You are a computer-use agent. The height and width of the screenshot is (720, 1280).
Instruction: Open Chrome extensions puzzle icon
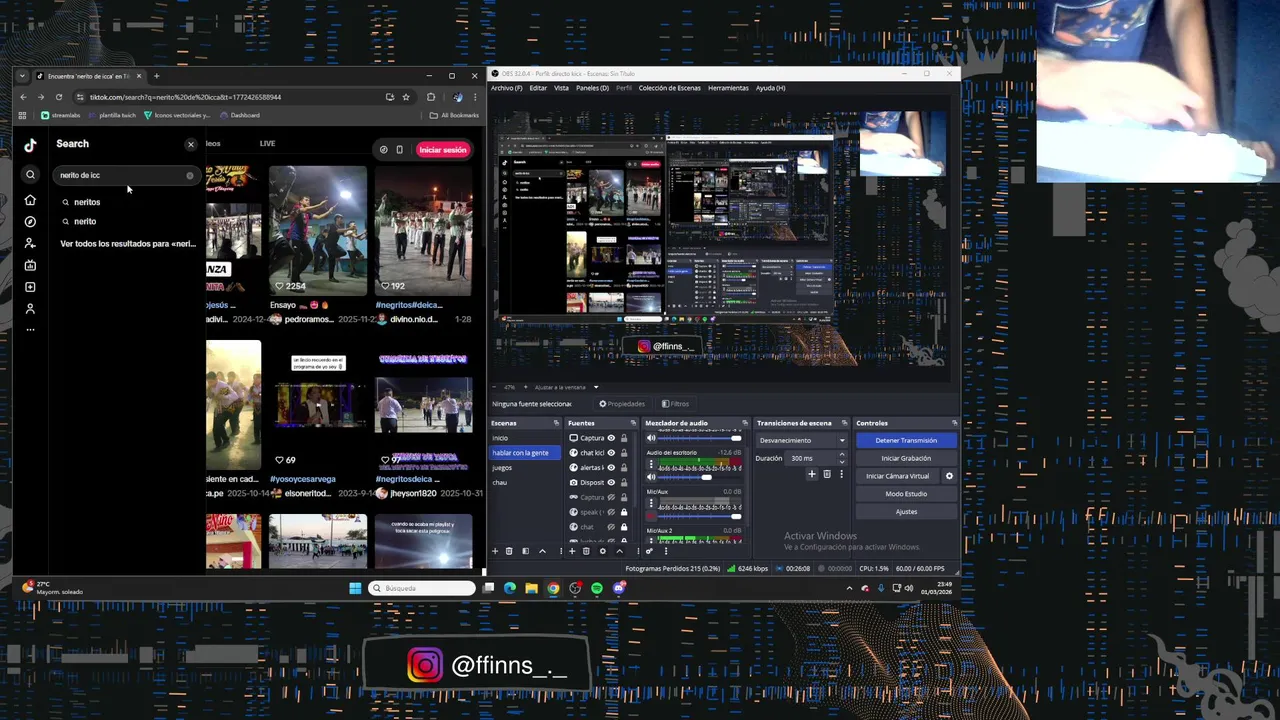click(x=431, y=97)
